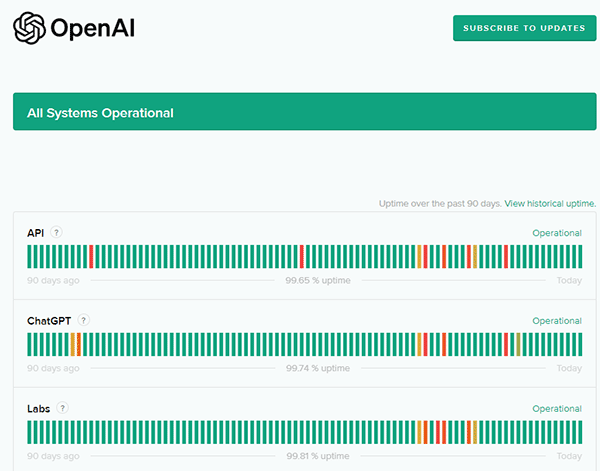Open View historical uptime link
Screen dimensions: 600x471
pos(550,204)
